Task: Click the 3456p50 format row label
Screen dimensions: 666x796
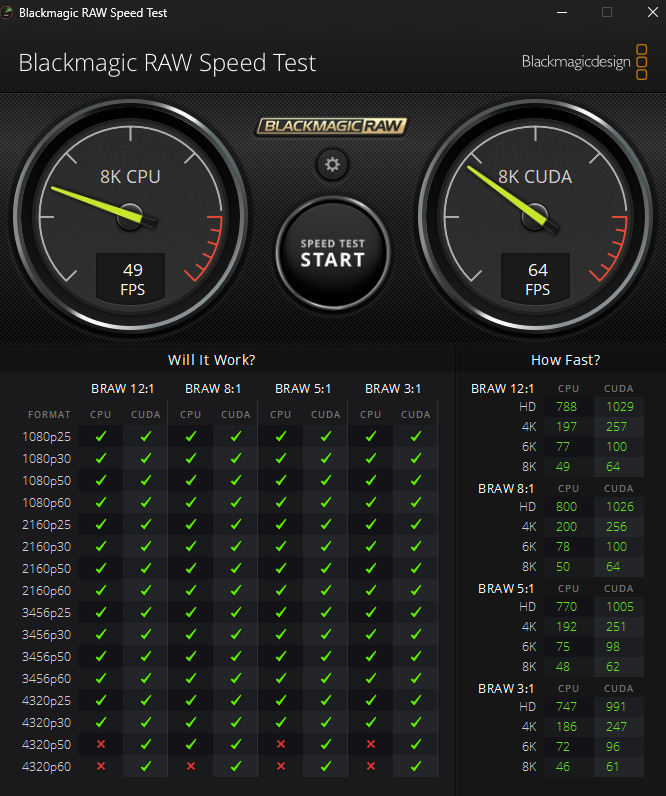Action: pos(46,656)
